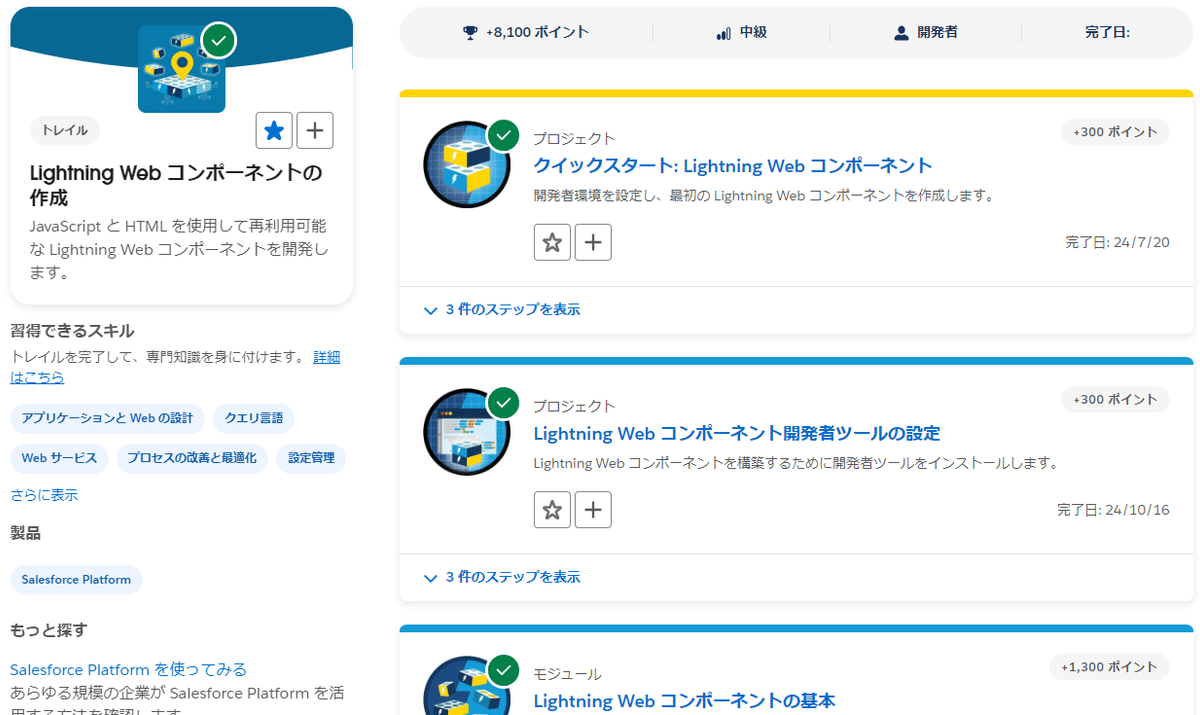
Task: Click the 開発者ツールの設定 project badge icon
Action: coord(467,432)
